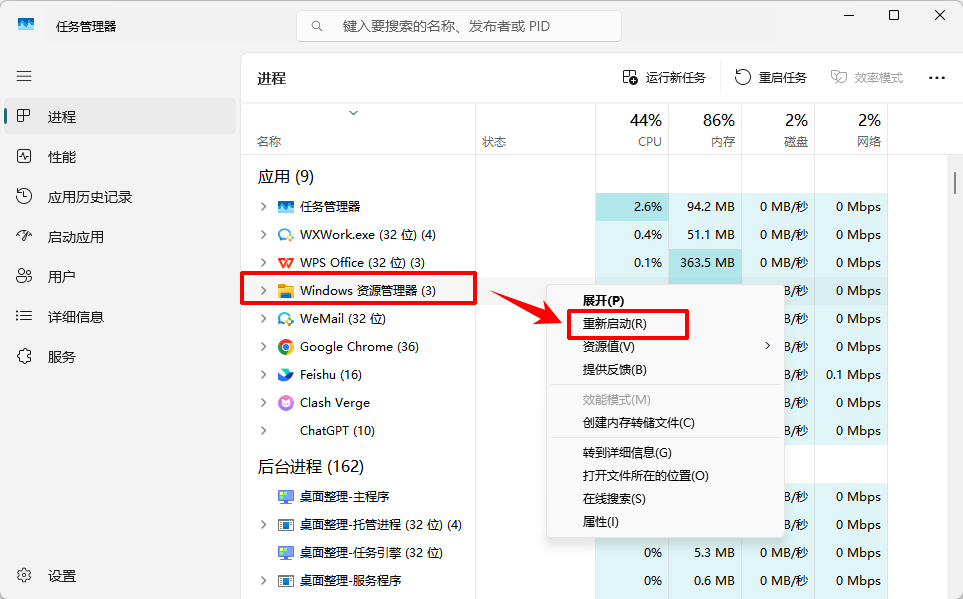Expand the Clash Verge process group
Viewport: 963px width, 599px height.
(263, 402)
